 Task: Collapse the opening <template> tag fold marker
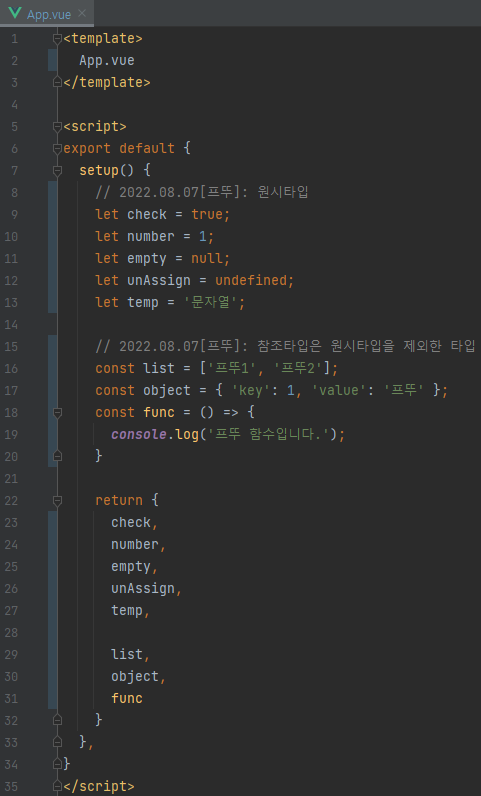click(57, 39)
